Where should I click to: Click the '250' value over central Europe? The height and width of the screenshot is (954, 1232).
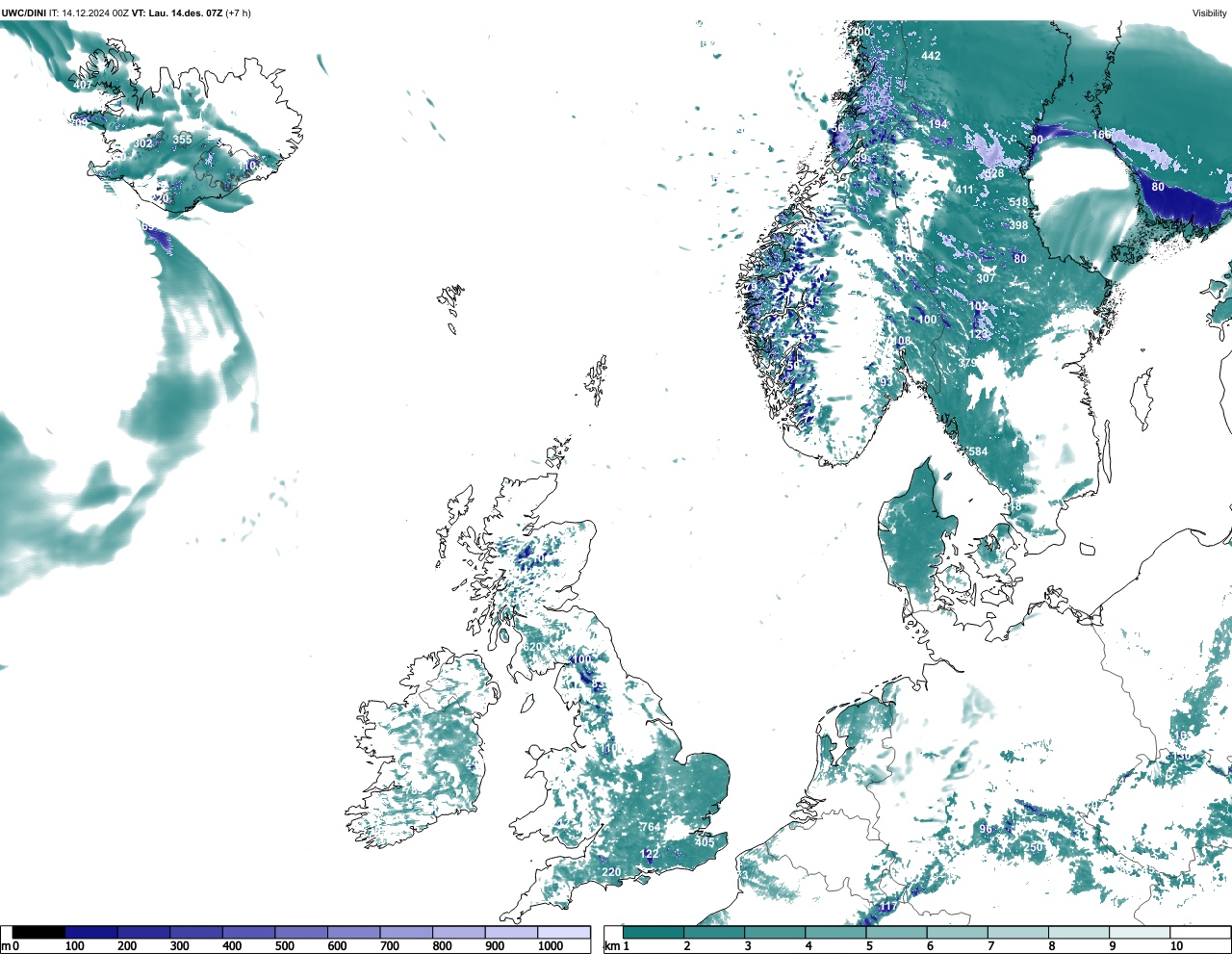(x=1034, y=847)
